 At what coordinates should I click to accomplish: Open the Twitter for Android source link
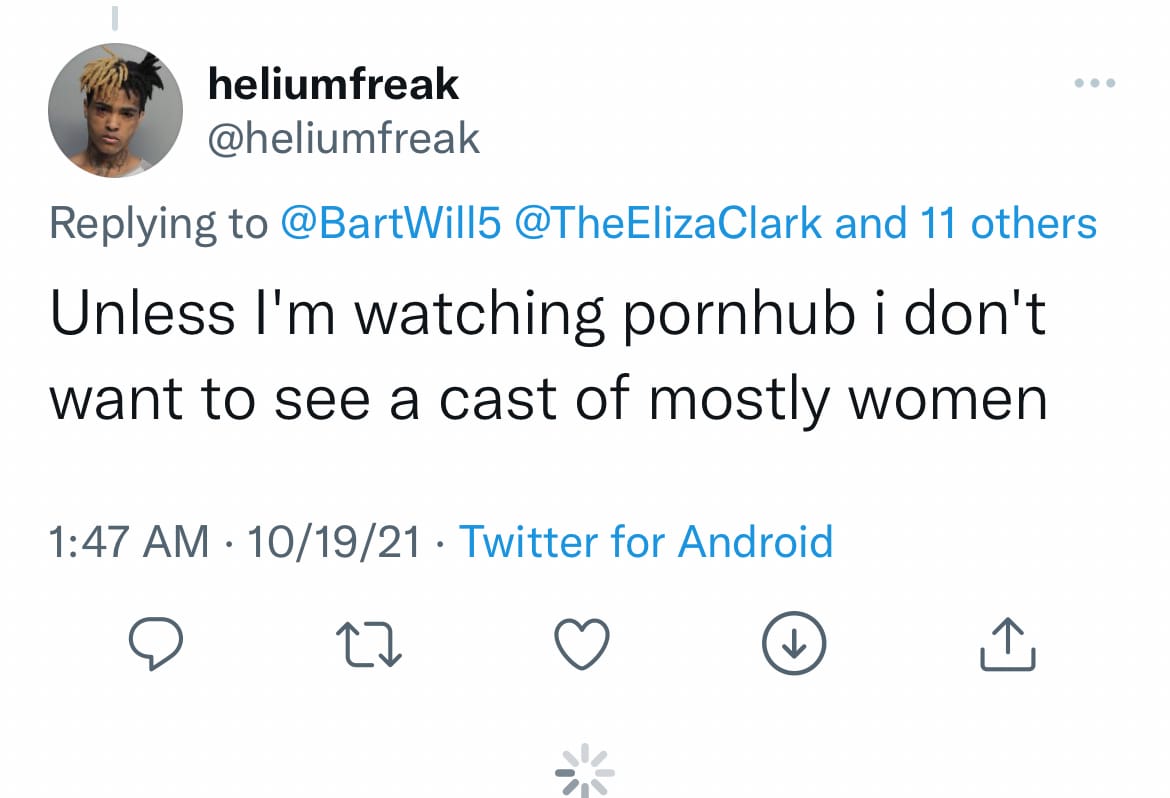coord(645,541)
